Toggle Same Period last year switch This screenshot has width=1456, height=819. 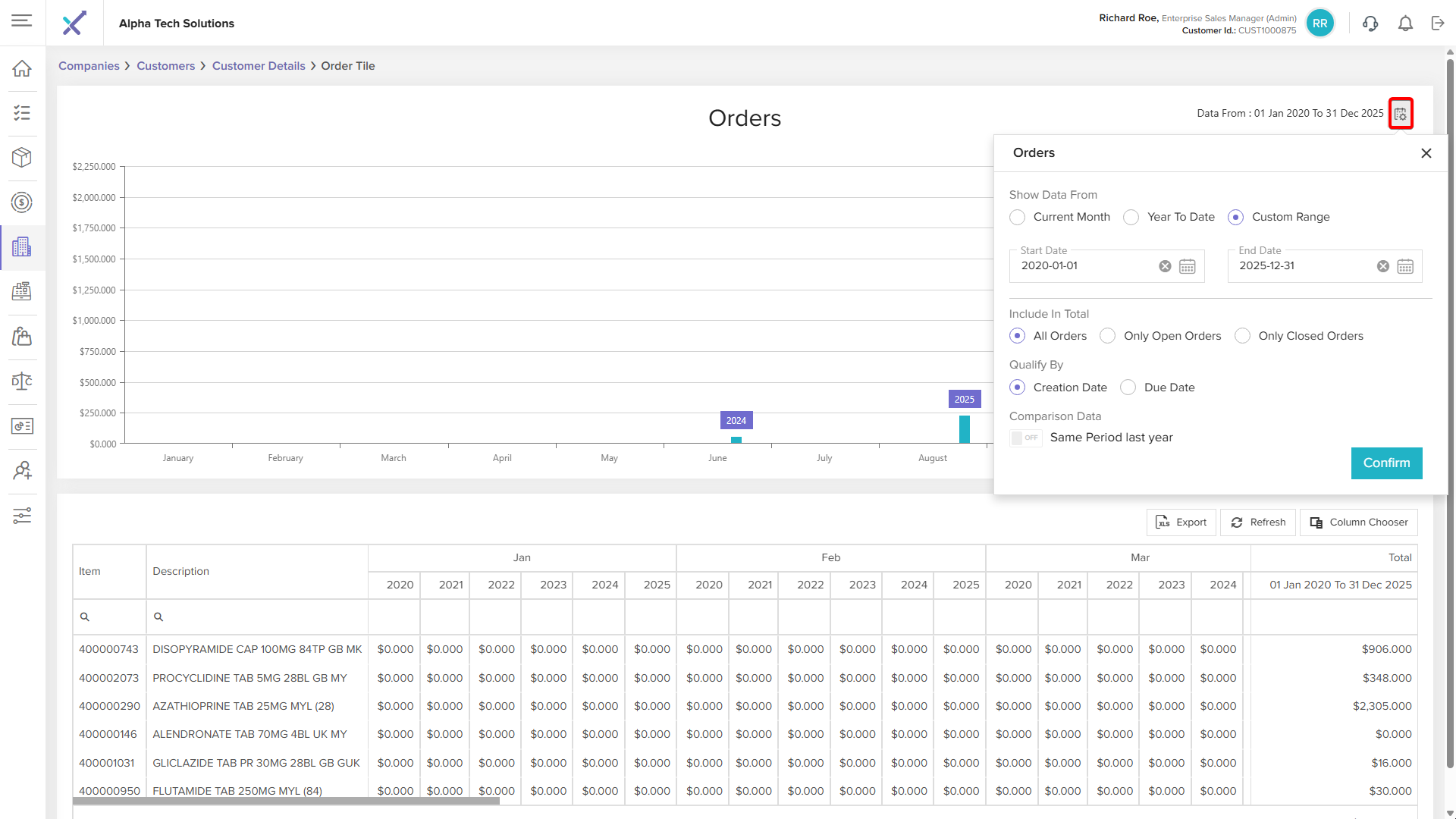1025,438
